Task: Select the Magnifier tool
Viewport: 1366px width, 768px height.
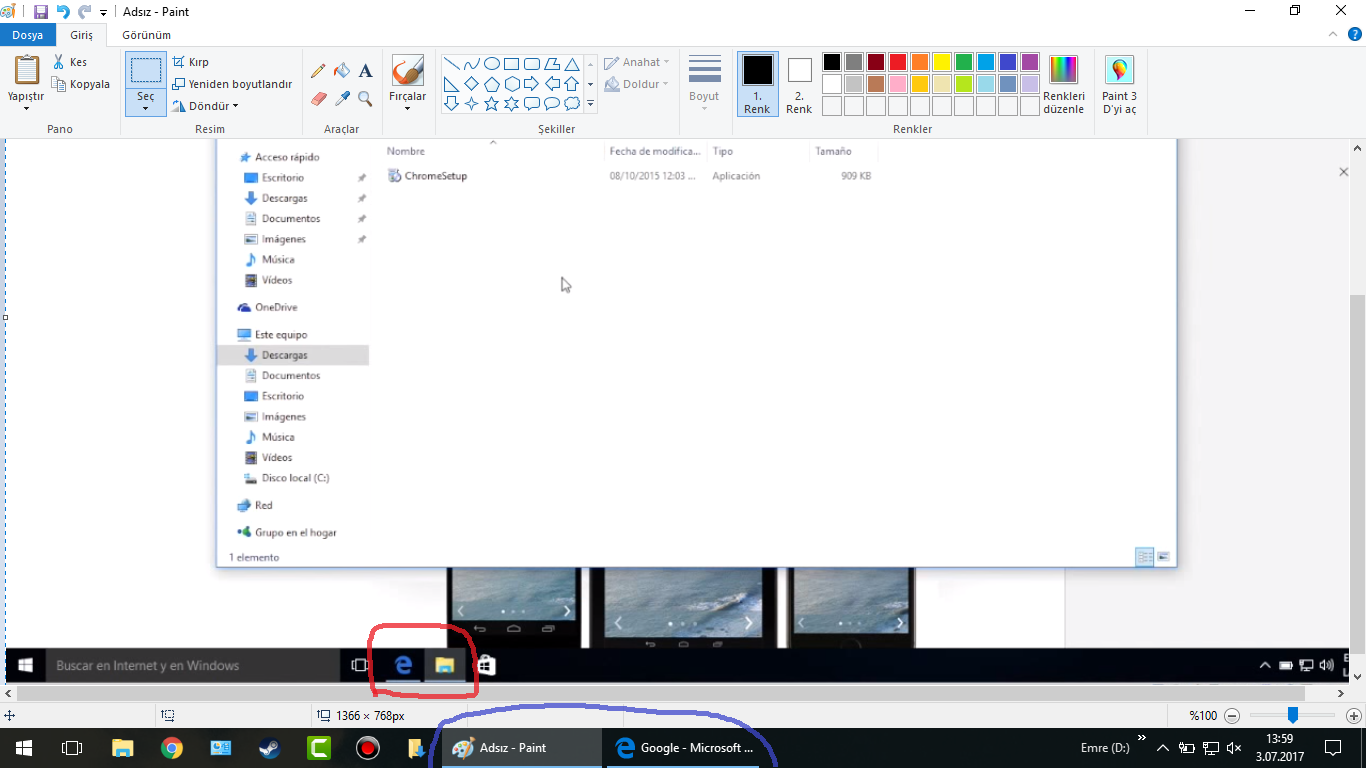Action: (365, 99)
